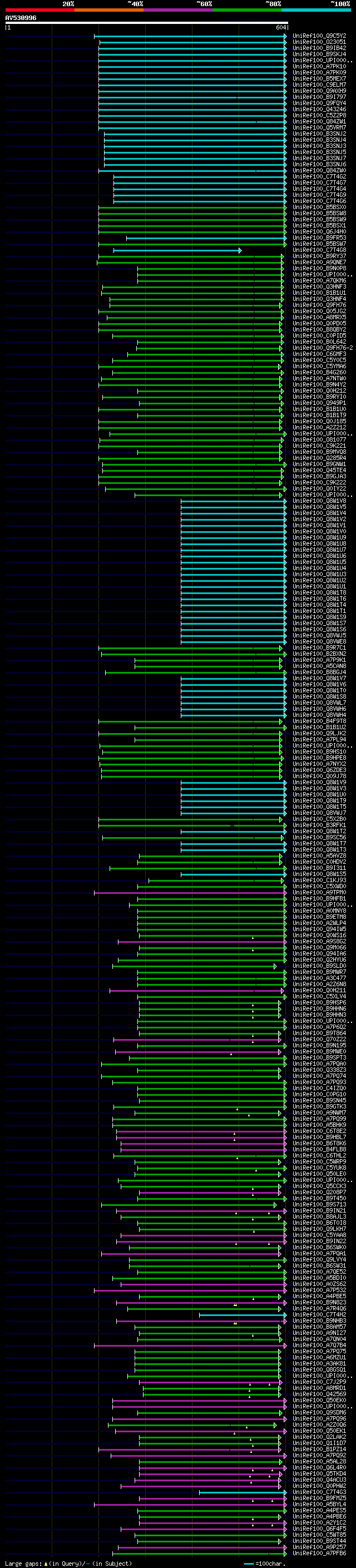
Task: Select hit label UniRef100_B9ST44
Action: [319, 1541]
